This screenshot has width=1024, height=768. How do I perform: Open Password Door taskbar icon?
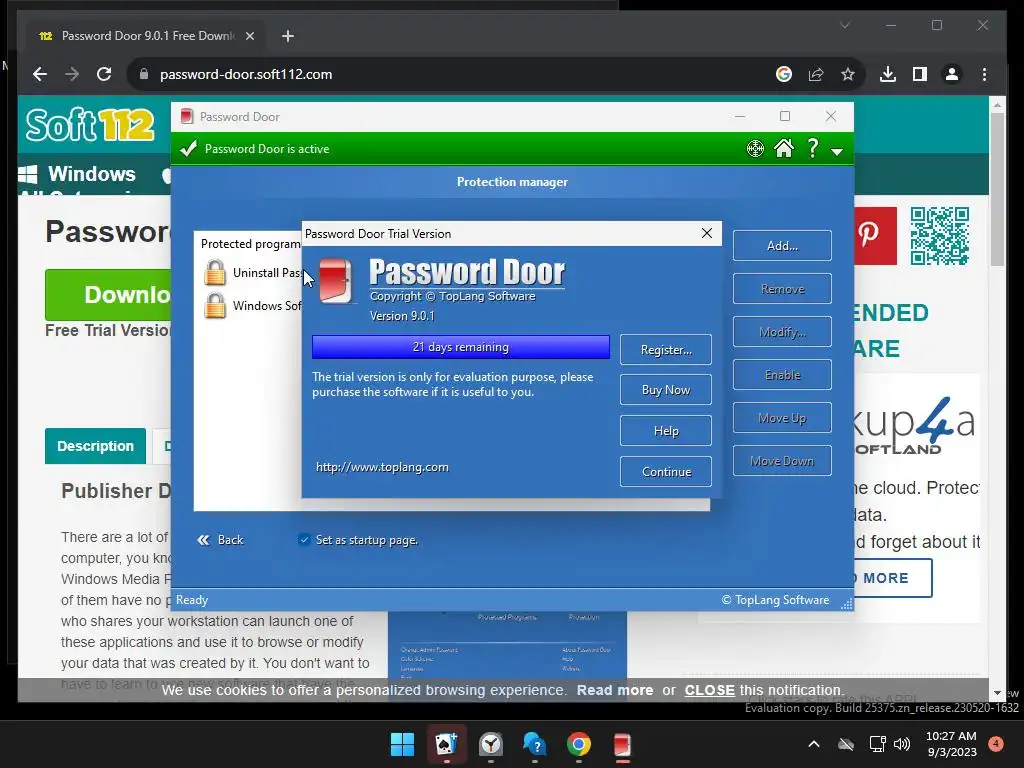[622, 744]
